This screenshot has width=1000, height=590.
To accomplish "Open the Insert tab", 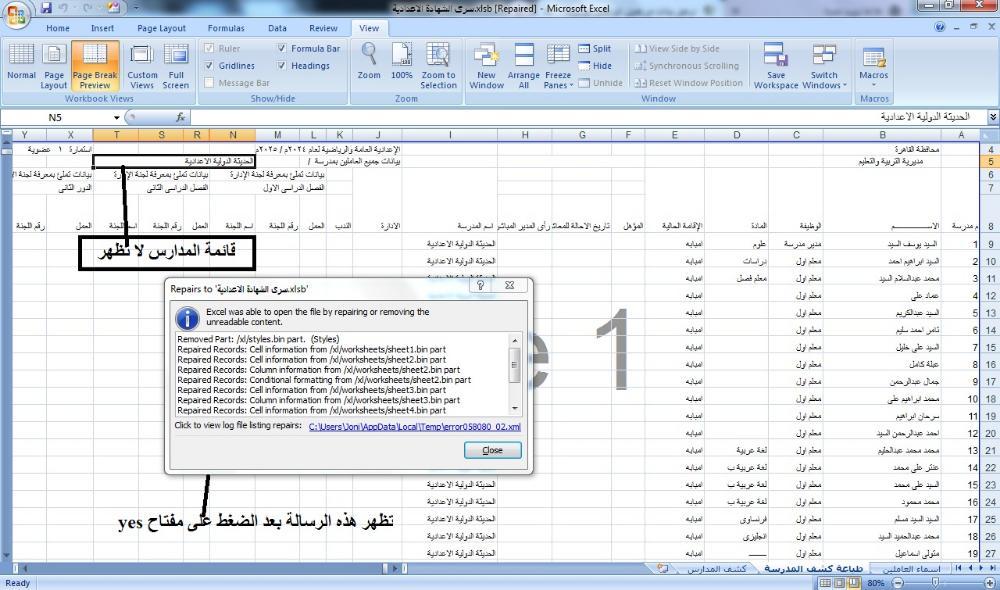I will pos(102,28).
